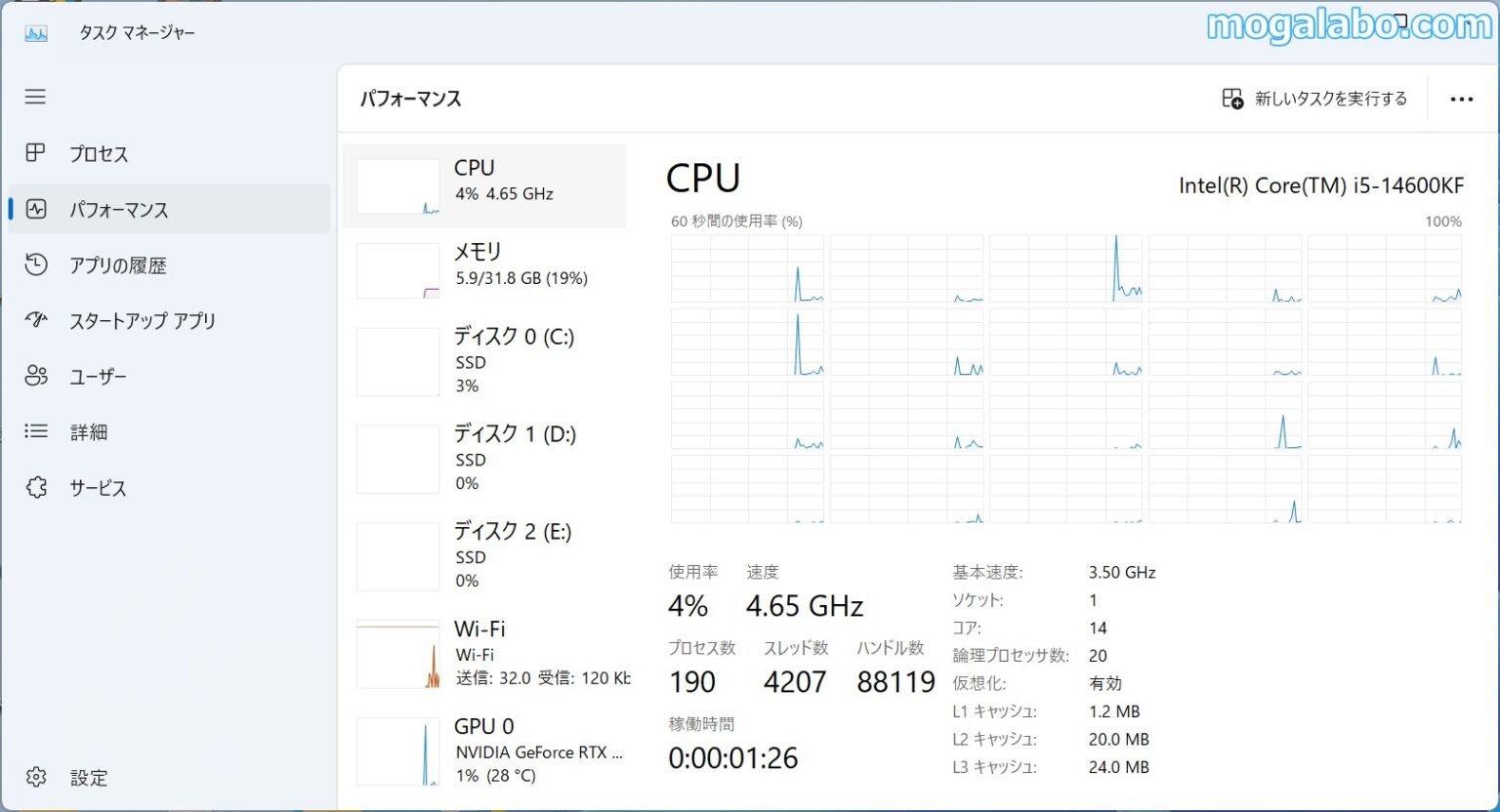
Task: Open アプリの履歴 (App history) from sidebar
Action: 35,264
